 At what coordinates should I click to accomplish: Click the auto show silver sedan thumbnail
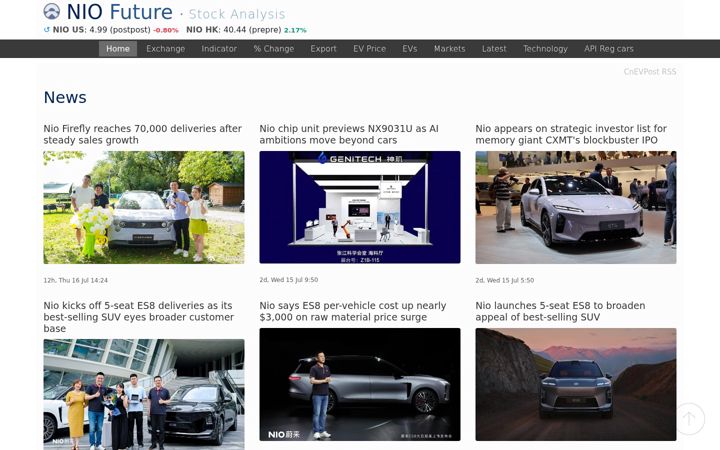click(576, 208)
